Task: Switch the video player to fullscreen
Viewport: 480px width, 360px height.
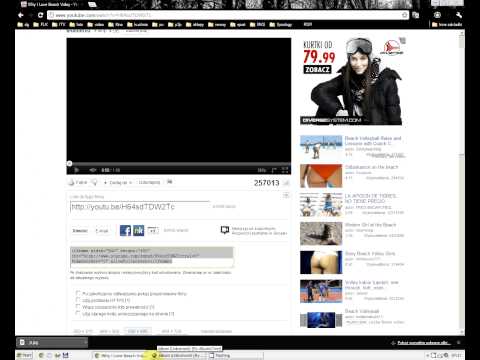Action: (x=285, y=170)
